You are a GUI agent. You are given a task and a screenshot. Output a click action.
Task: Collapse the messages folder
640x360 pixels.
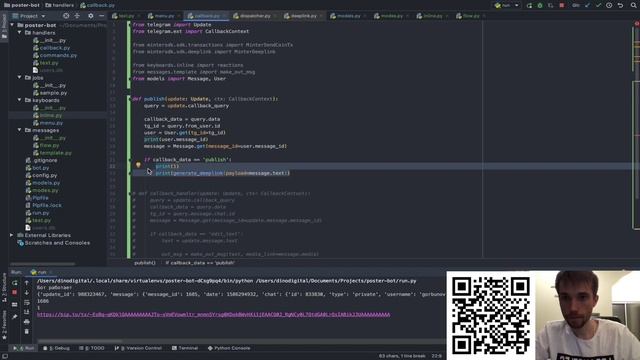pyautogui.click(x=19, y=130)
